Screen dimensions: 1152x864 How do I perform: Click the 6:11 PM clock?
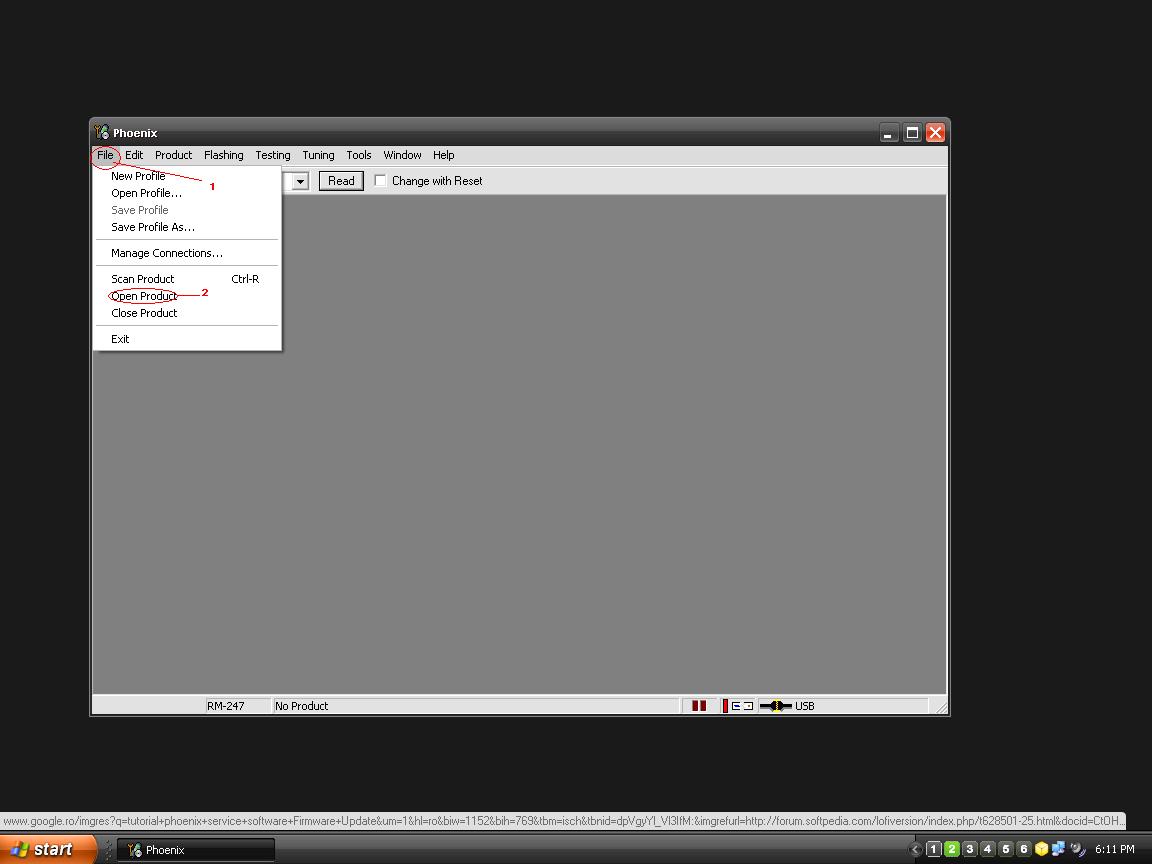coord(1115,849)
